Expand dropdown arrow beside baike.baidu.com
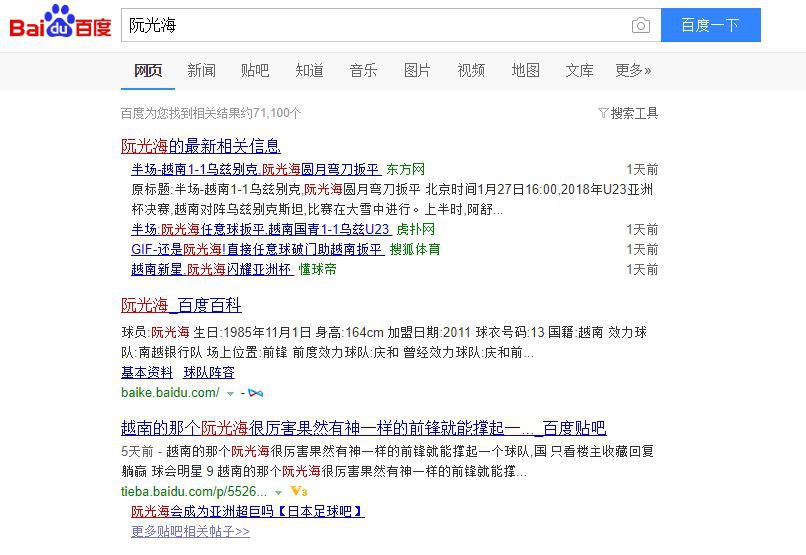Image resolution: width=806 pixels, height=555 pixels. pos(230,394)
